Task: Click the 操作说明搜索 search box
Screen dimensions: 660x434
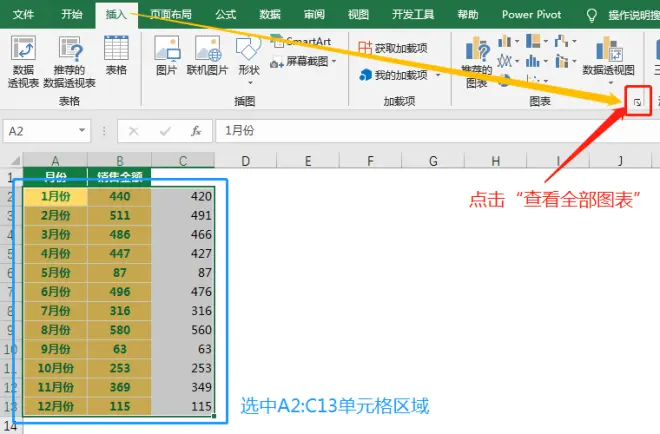Action: point(634,16)
